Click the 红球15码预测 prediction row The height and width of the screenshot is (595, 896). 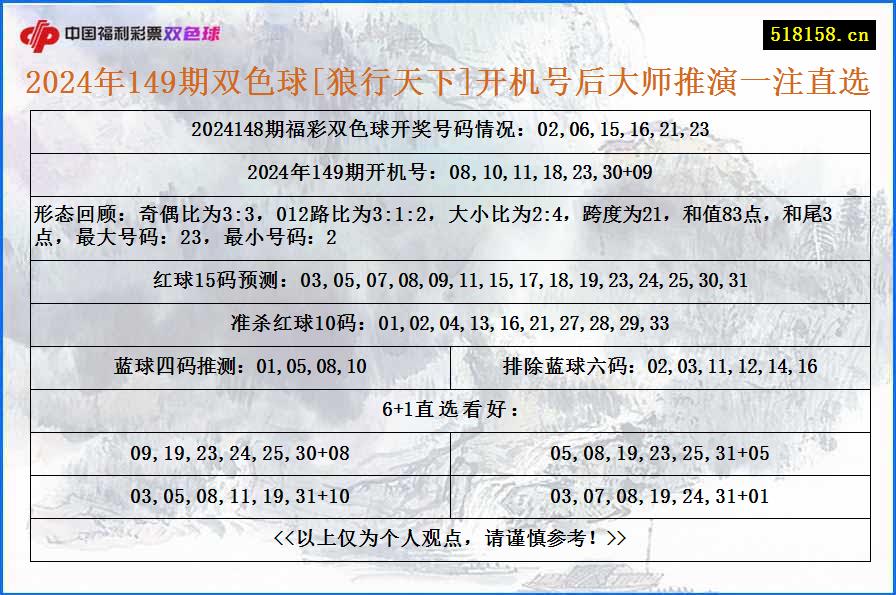[x=446, y=279]
